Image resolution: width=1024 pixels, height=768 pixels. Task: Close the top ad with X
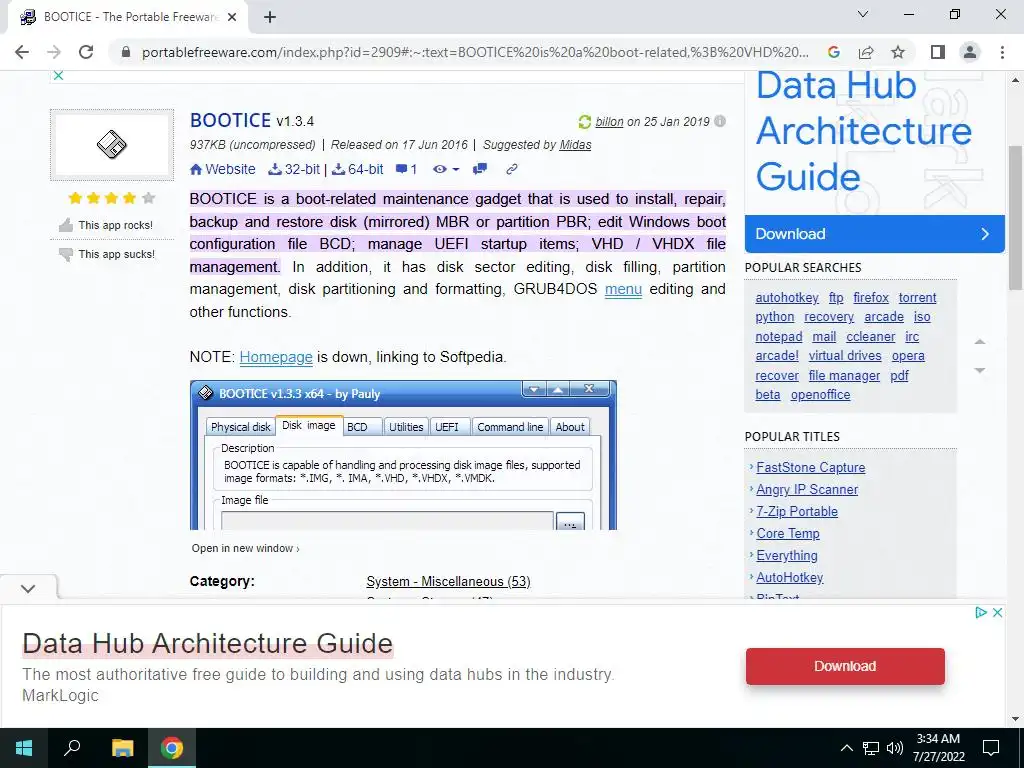point(58,76)
